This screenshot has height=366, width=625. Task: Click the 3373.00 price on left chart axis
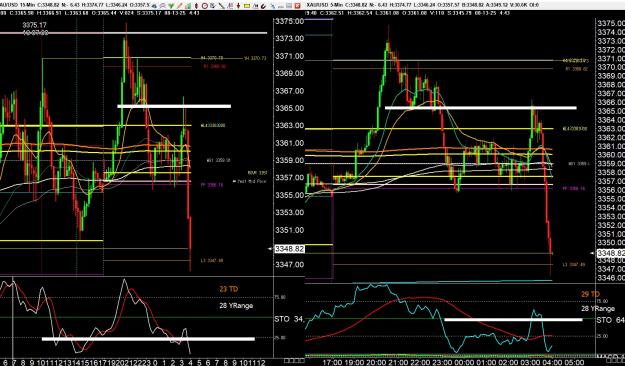tap(289, 39)
